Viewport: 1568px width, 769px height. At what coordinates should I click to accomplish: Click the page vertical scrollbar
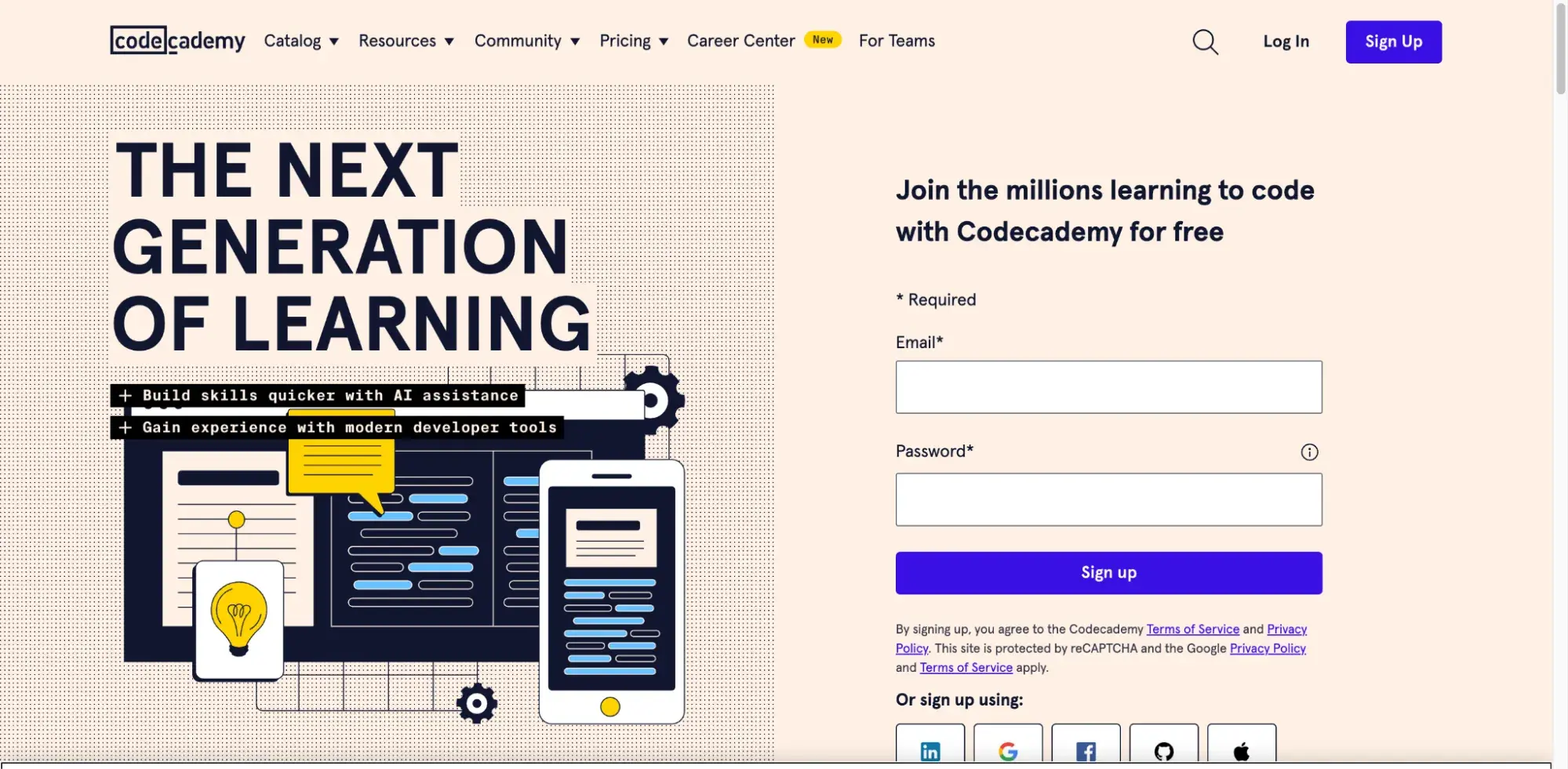coord(1560,47)
